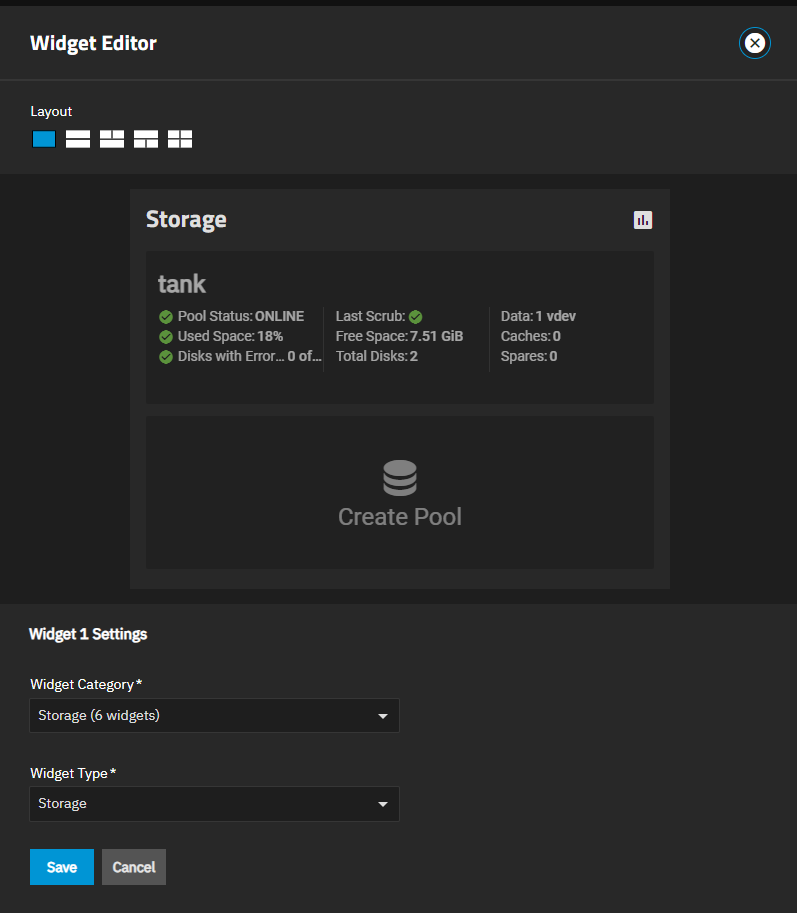Select the single-widget layout option
Viewport: 797px width, 913px height.
(44, 139)
